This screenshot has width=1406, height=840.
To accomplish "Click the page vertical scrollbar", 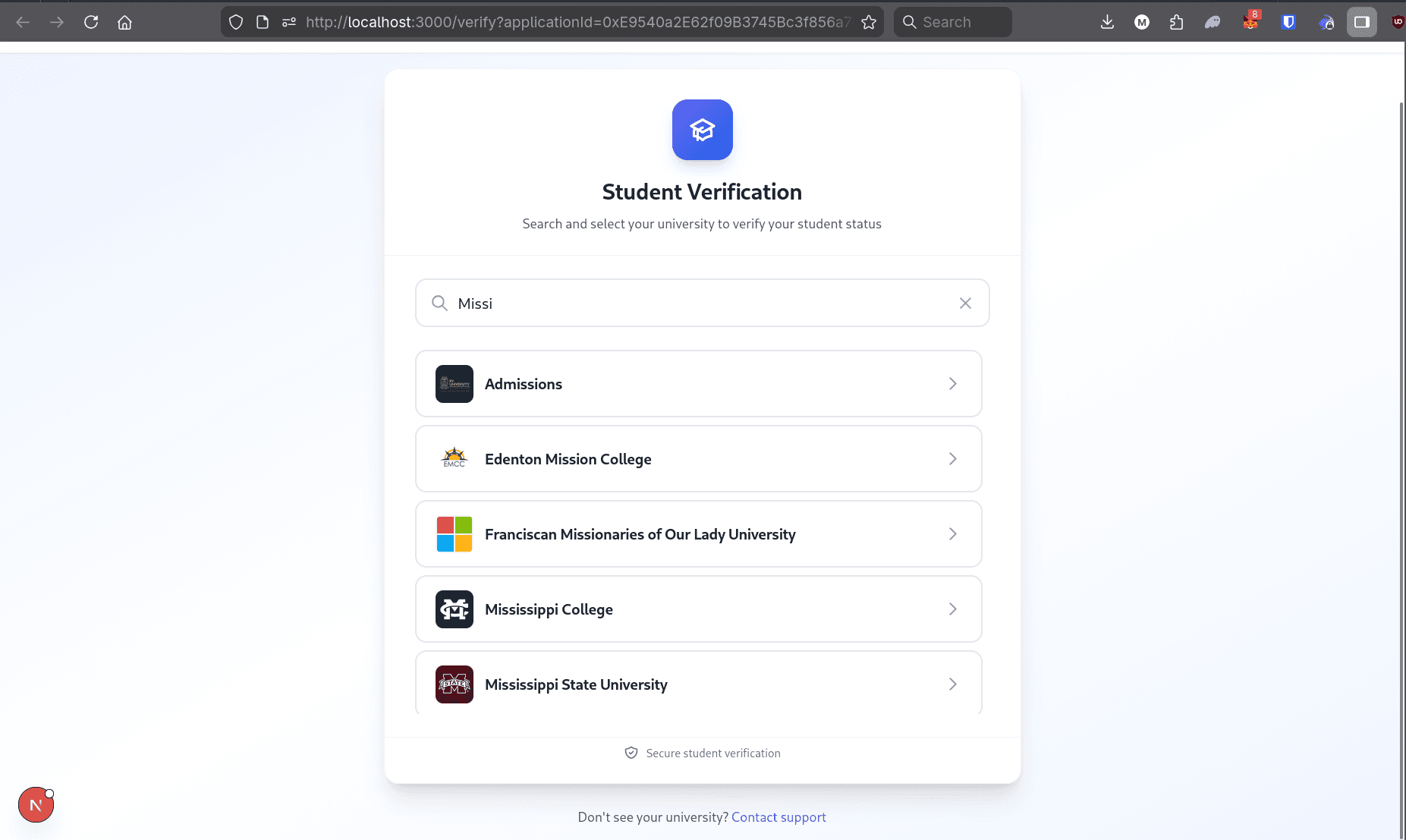I will click(1401, 455).
